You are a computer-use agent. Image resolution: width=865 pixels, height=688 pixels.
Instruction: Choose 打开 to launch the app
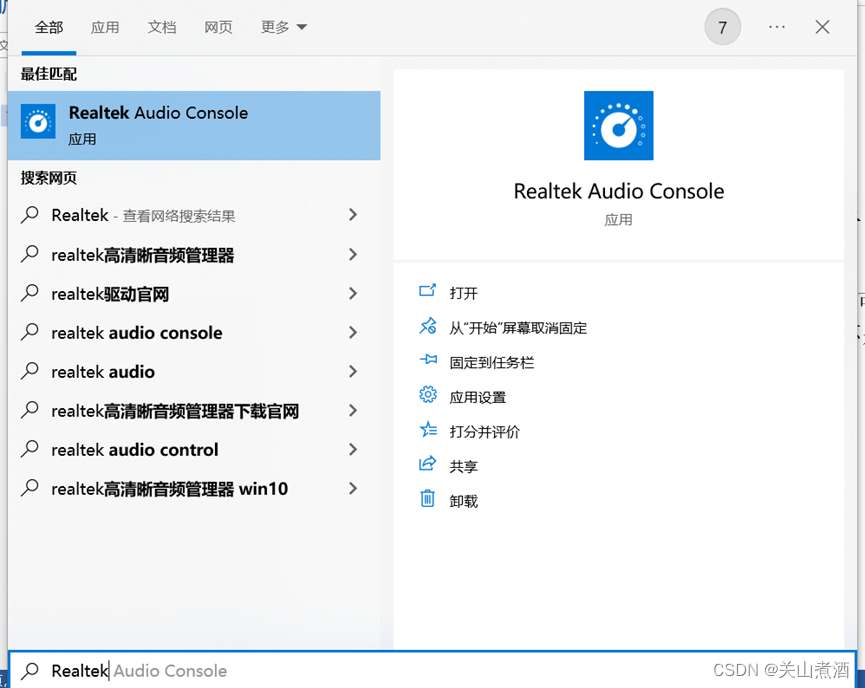(463, 293)
